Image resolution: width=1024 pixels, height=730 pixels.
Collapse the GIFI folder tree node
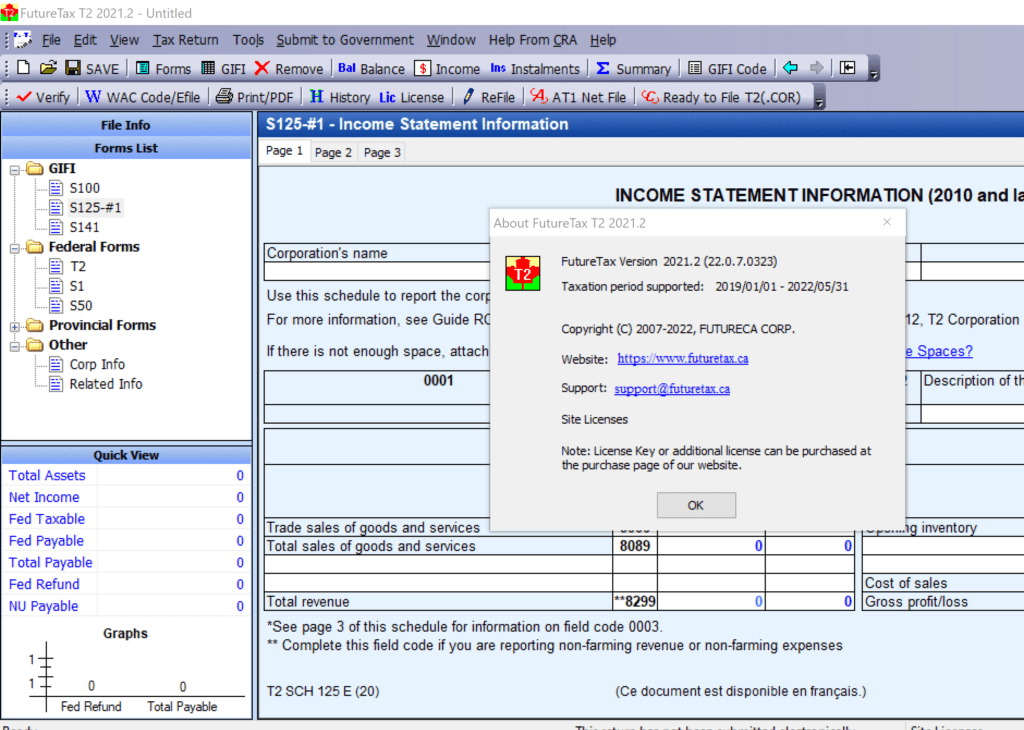[15, 169]
